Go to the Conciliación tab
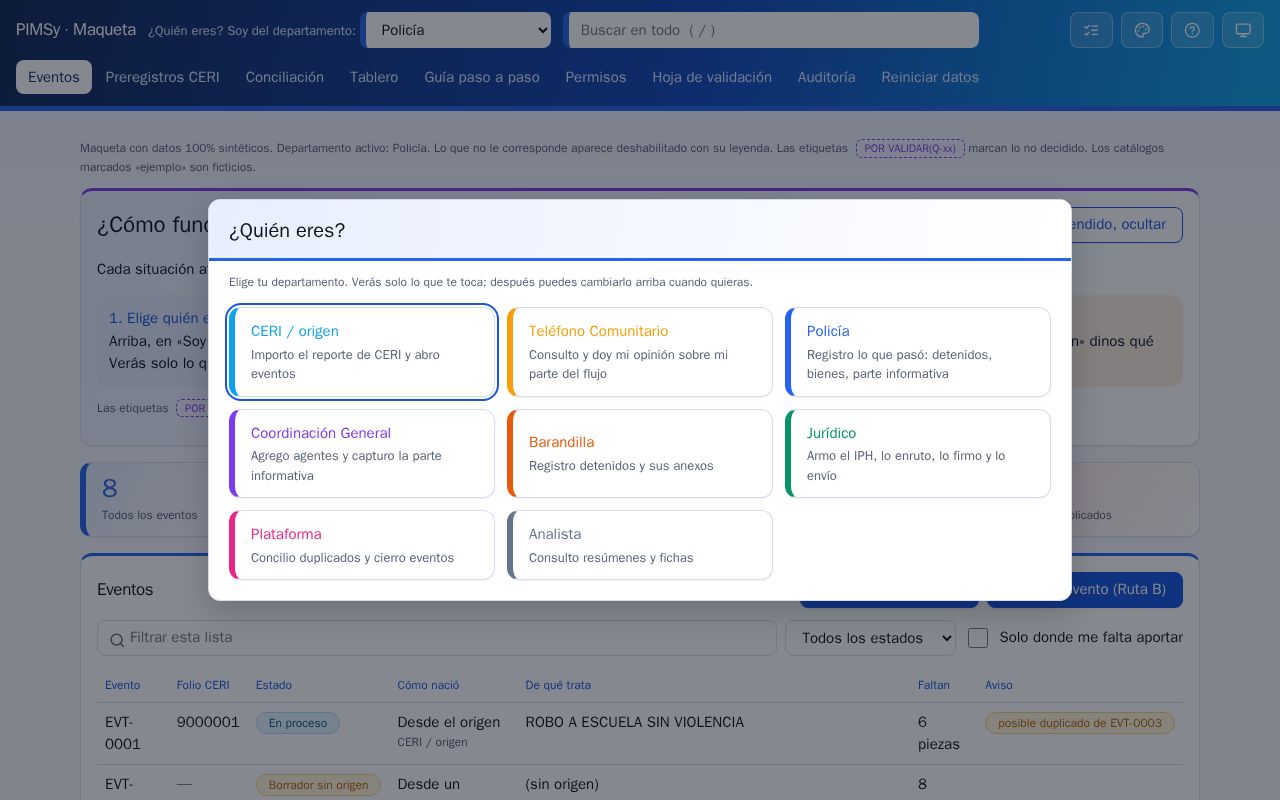The image size is (1280, 800). tap(285, 77)
